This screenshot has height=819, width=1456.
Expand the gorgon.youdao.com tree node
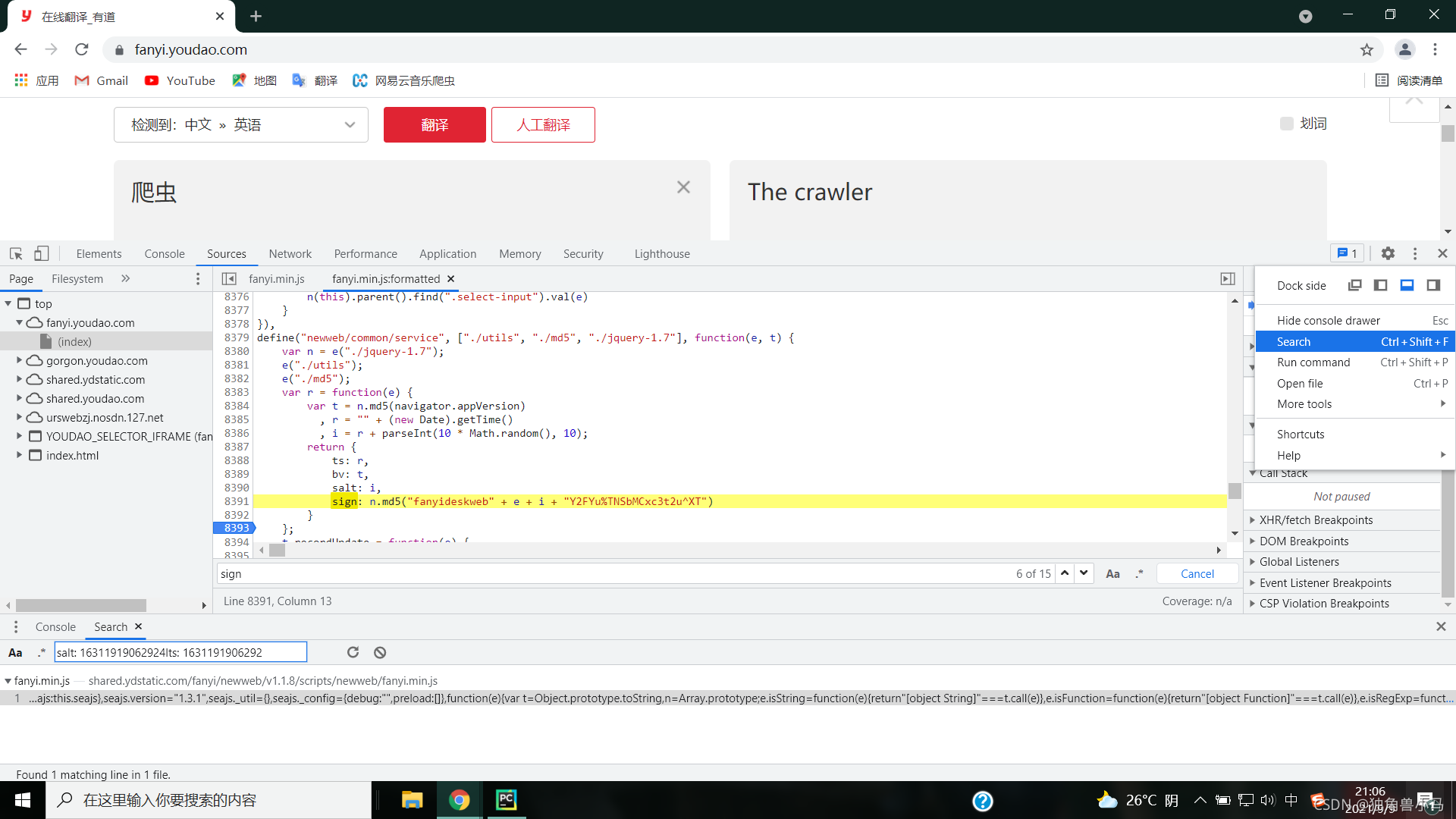click(19, 361)
